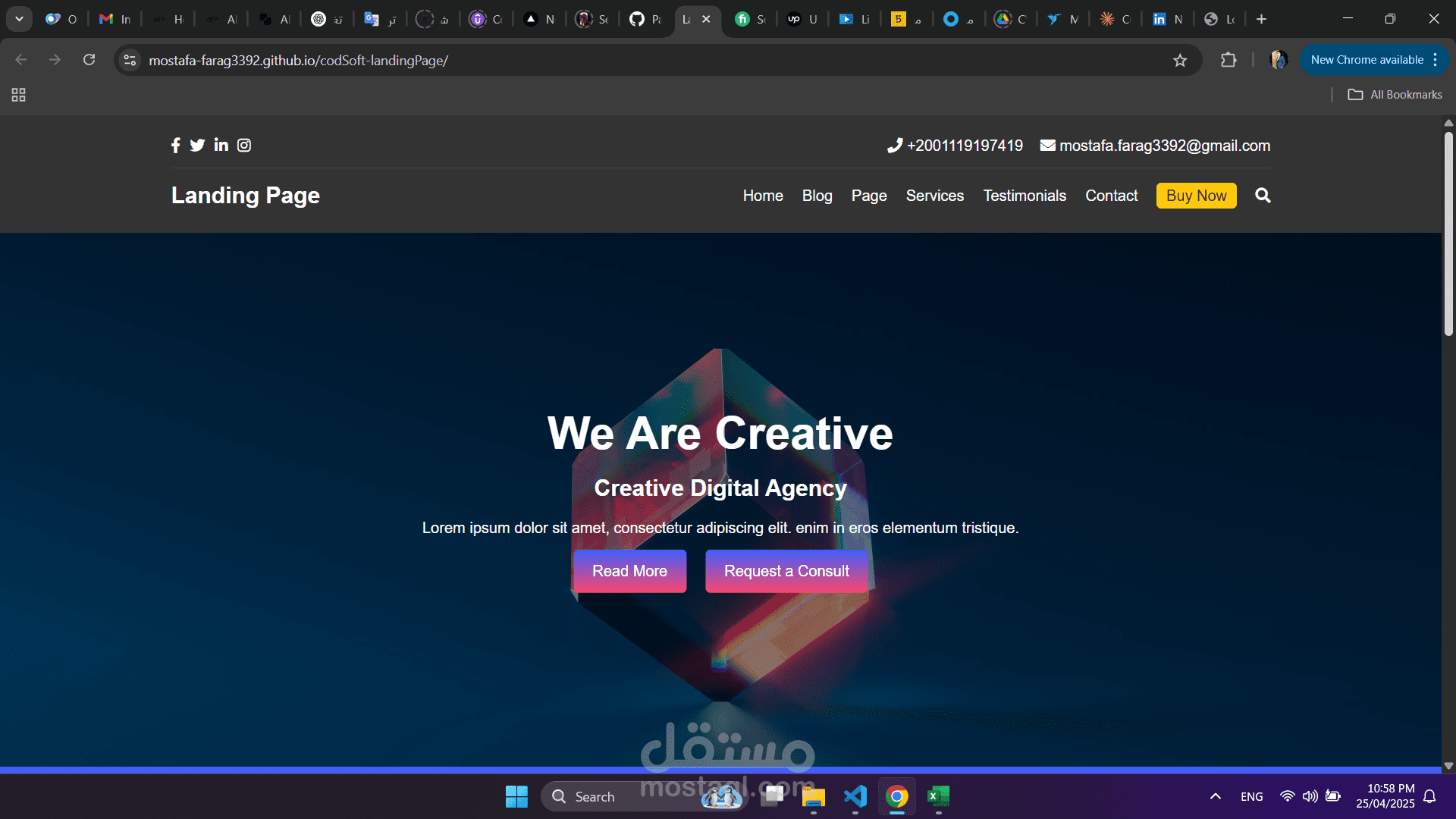Click the Read More button

pos(629,571)
